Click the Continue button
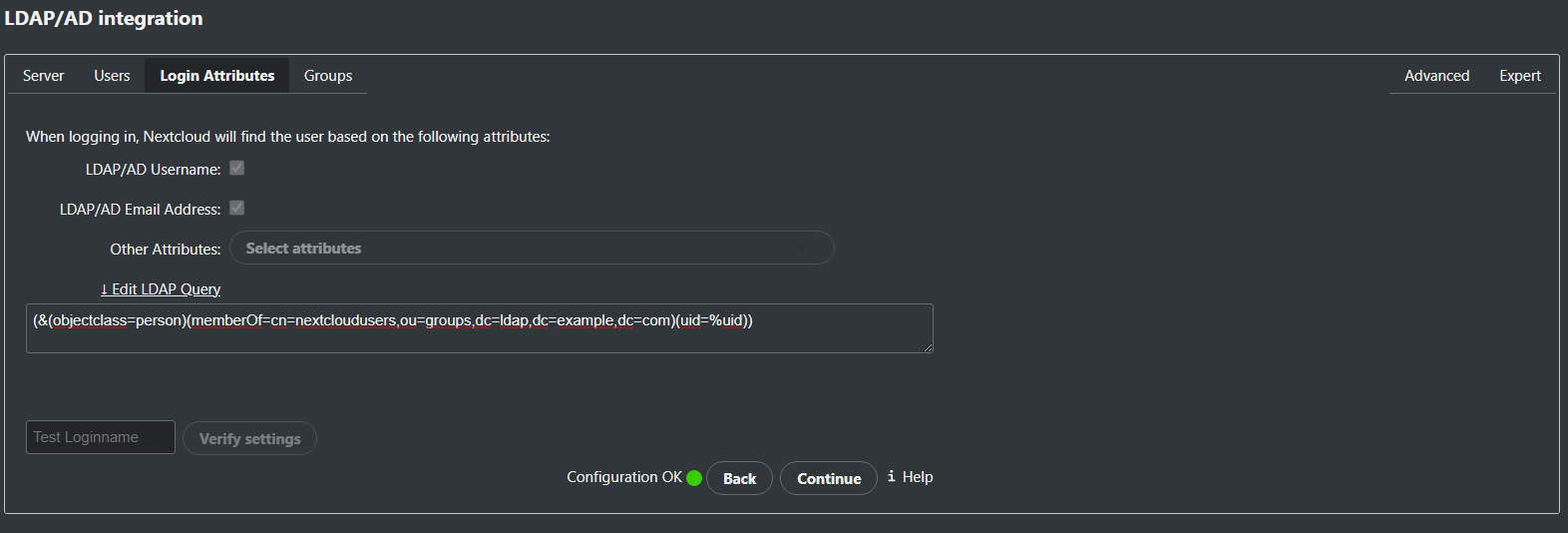This screenshot has height=533, width=1568. pyautogui.click(x=829, y=479)
